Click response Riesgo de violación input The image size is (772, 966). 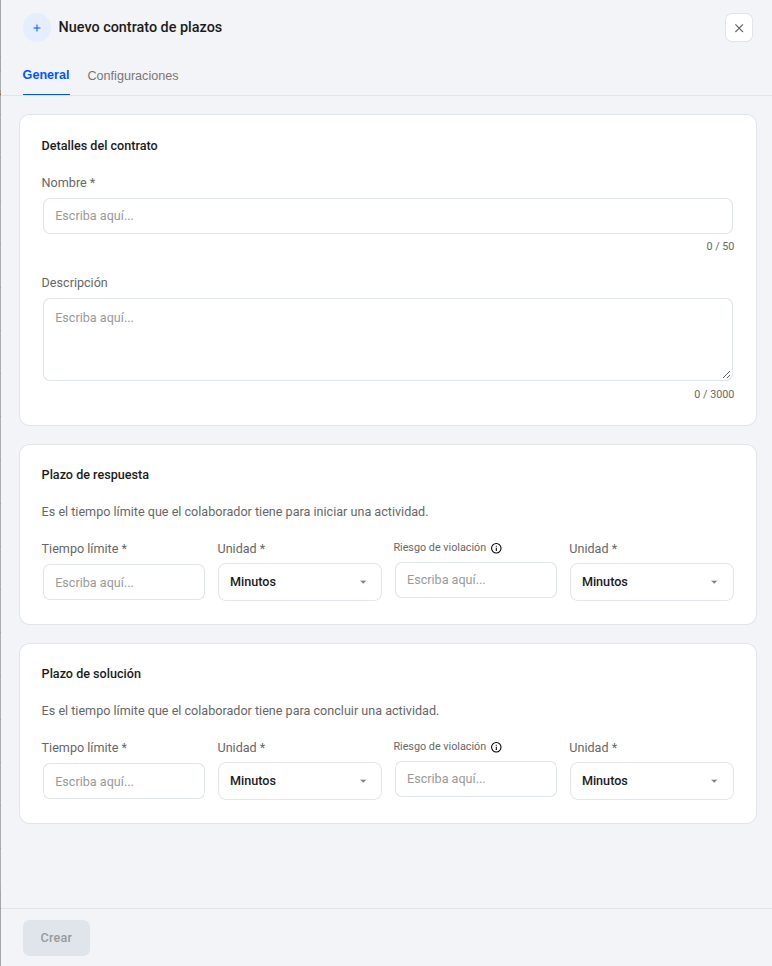click(476, 580)
